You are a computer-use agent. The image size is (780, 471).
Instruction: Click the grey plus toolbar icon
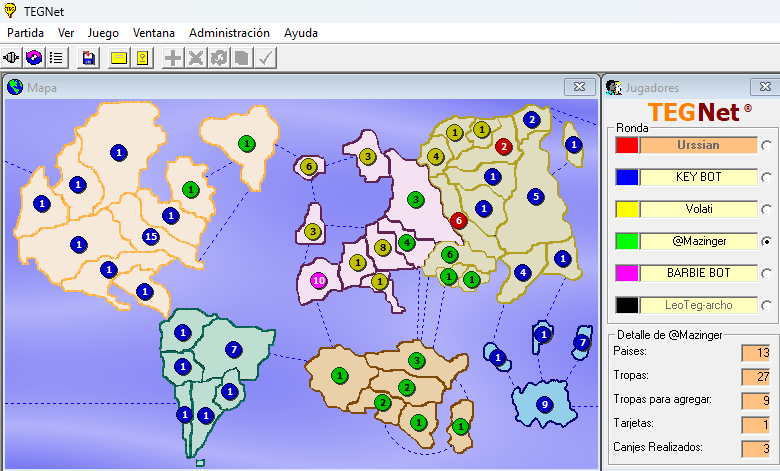tap(173, 58)
